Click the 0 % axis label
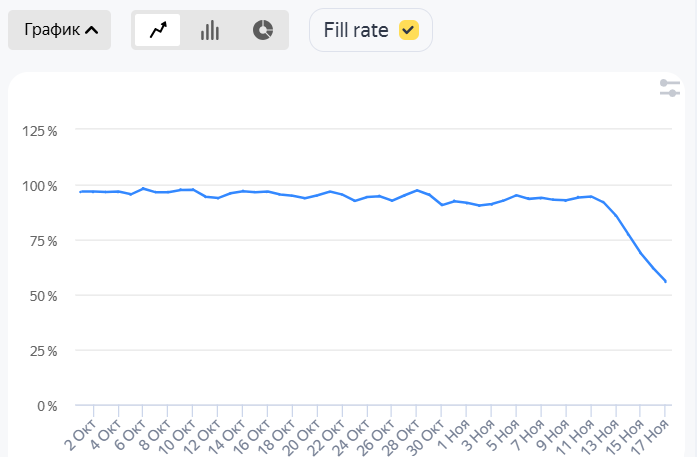 tap(48, 406)
